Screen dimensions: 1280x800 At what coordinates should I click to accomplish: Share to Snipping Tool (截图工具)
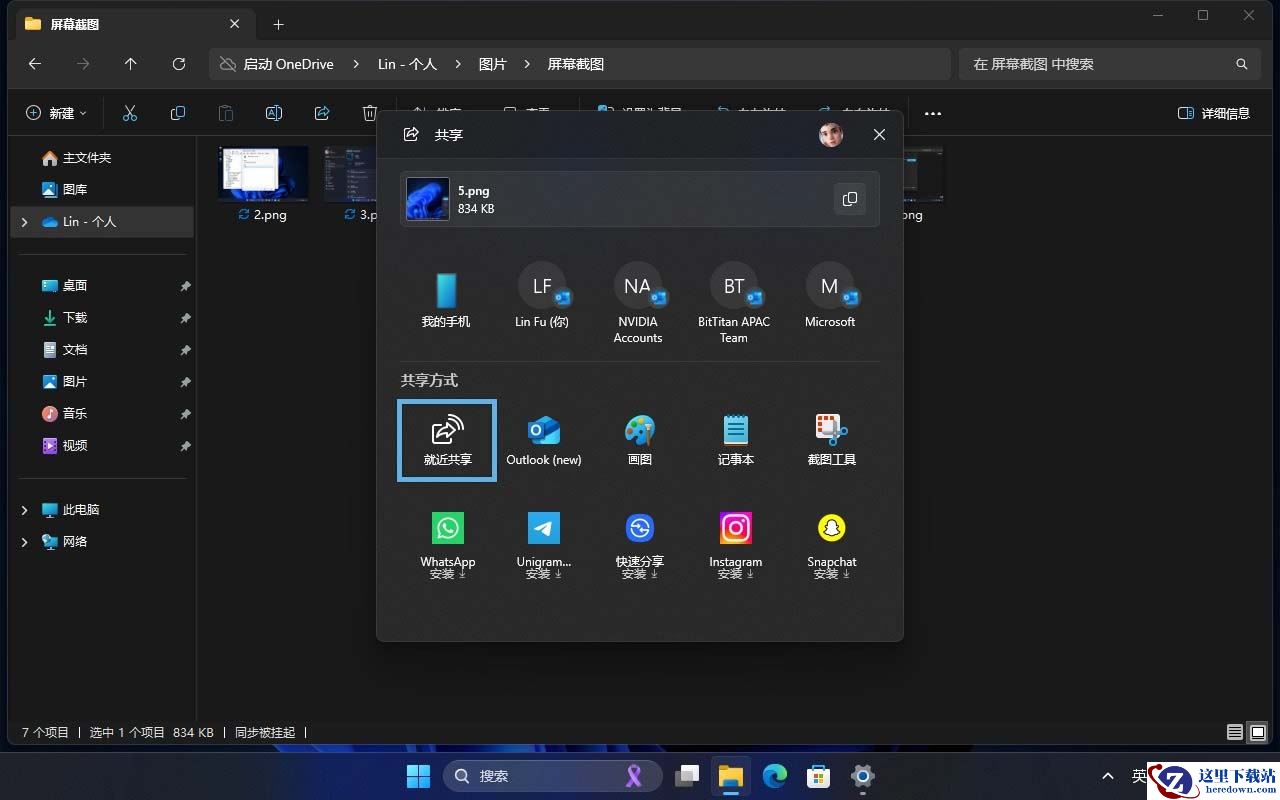[x=832, y=440]
